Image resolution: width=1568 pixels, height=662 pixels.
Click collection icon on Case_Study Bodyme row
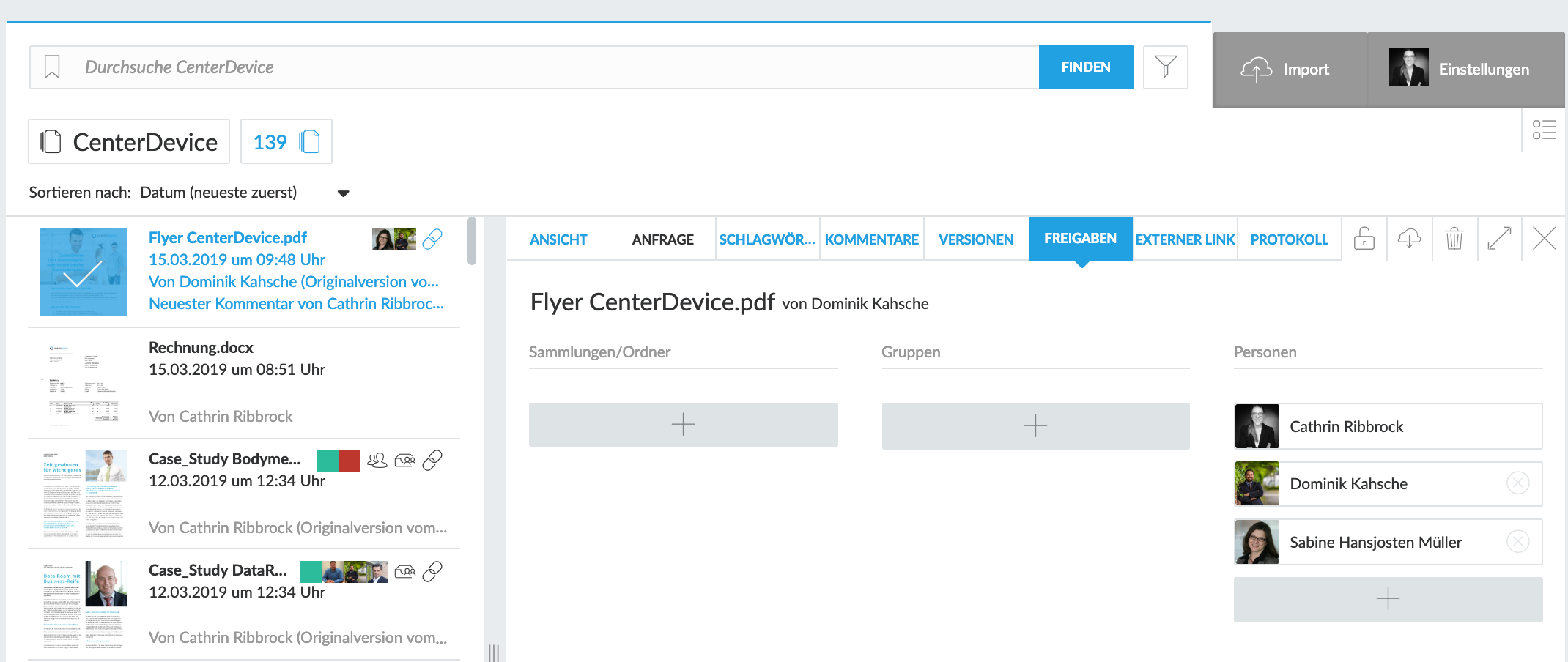(404, 460)
